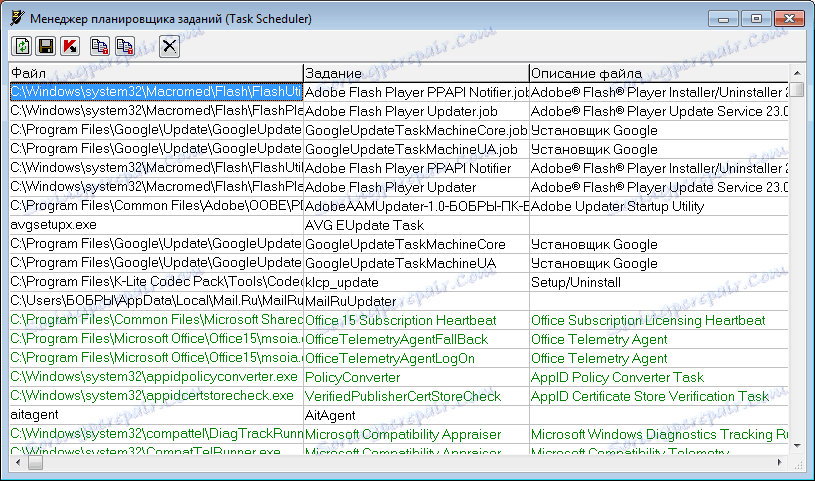The image size is (815, 481).
Task: Select the Microsoft Shared file path cell
Action: click(x=156, y=320)
